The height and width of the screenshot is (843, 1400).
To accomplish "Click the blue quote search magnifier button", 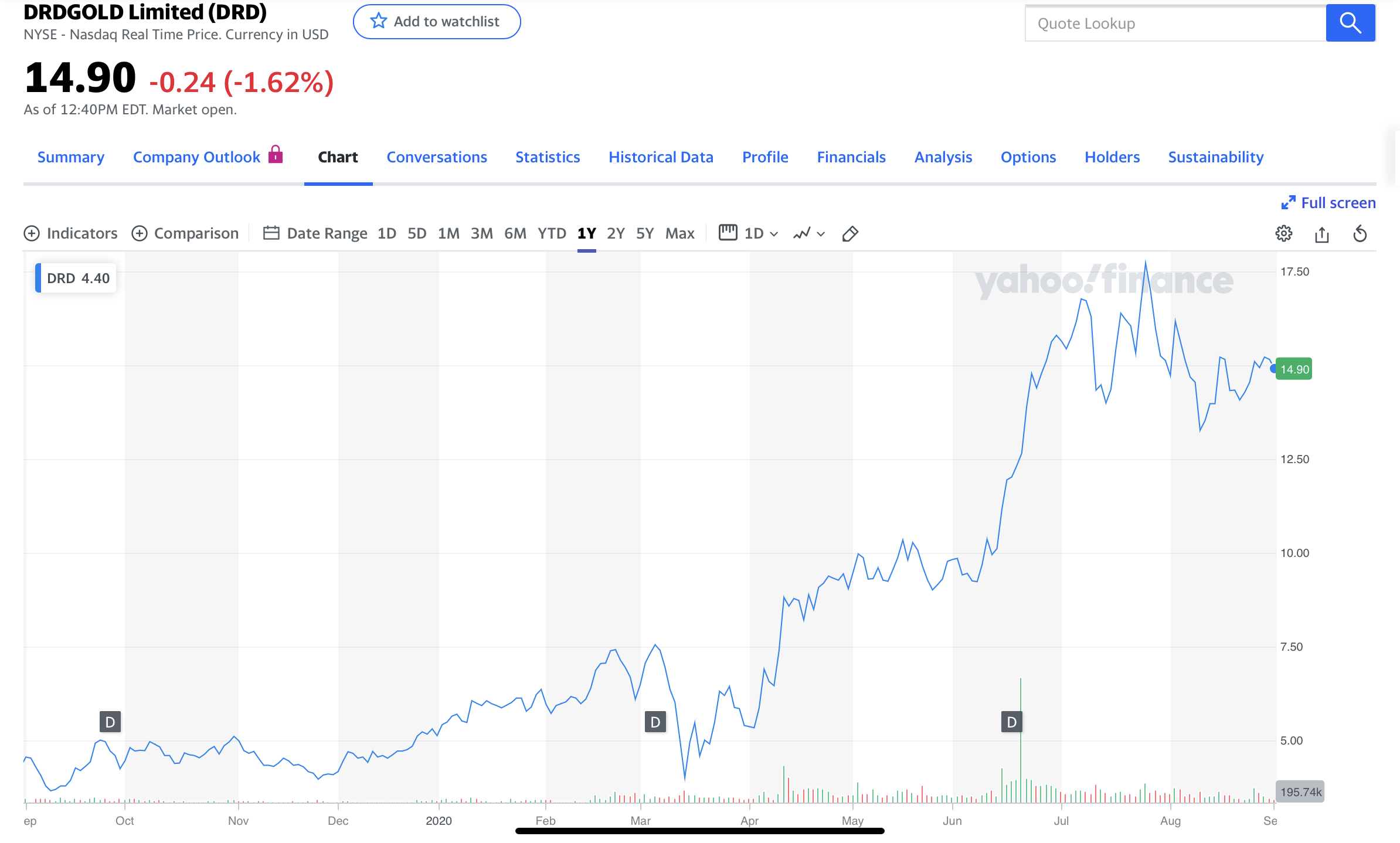I will [x=1350, y=23].
